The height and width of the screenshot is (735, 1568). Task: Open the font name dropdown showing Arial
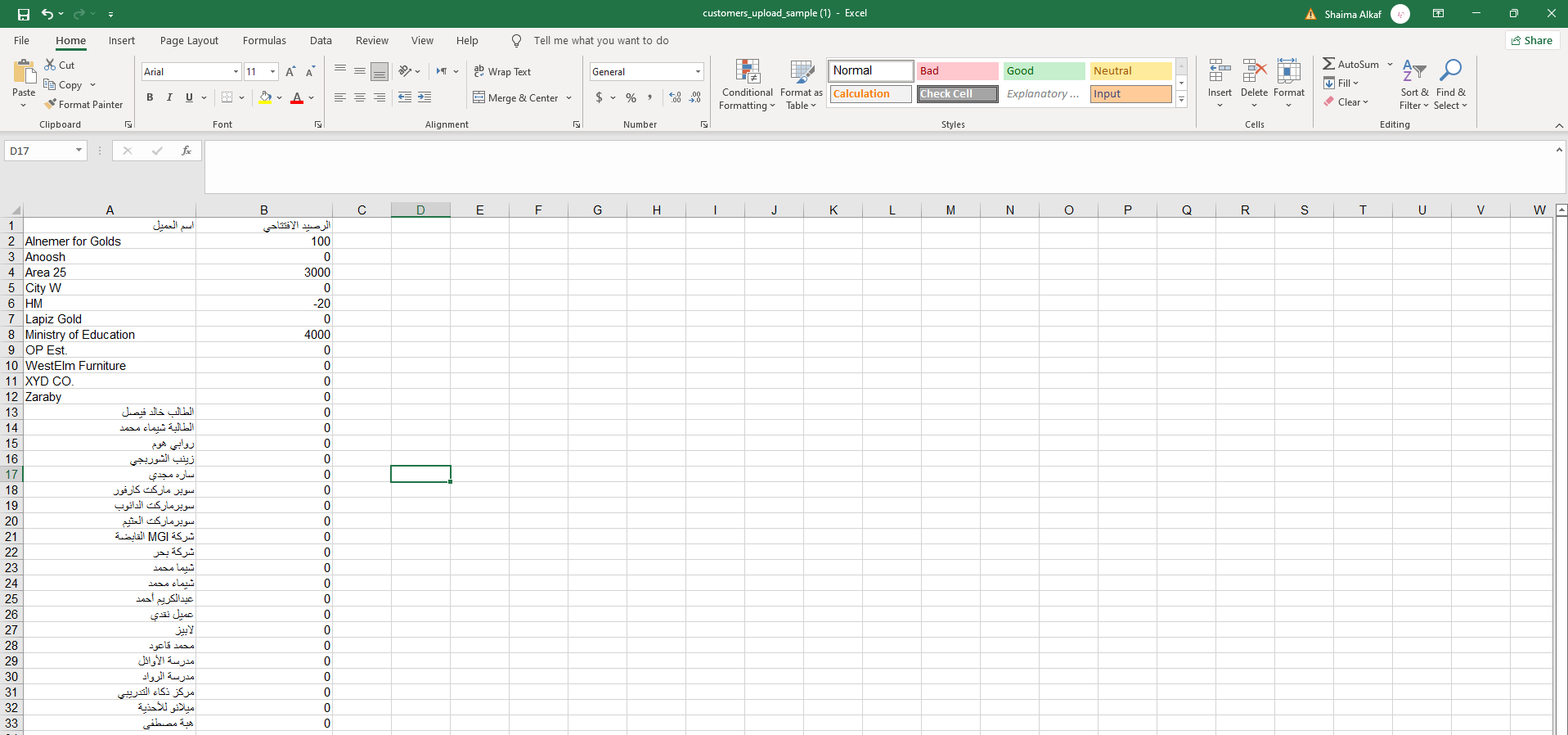pyautogui.click(x=236, y=72)
